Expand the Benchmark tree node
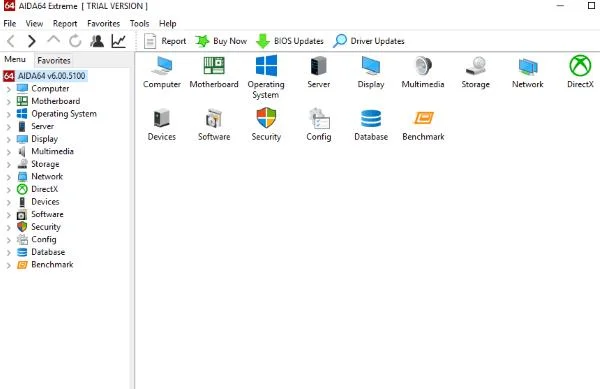Image resolution: width=600 pixels, height=389 pixels. point(8,265)
